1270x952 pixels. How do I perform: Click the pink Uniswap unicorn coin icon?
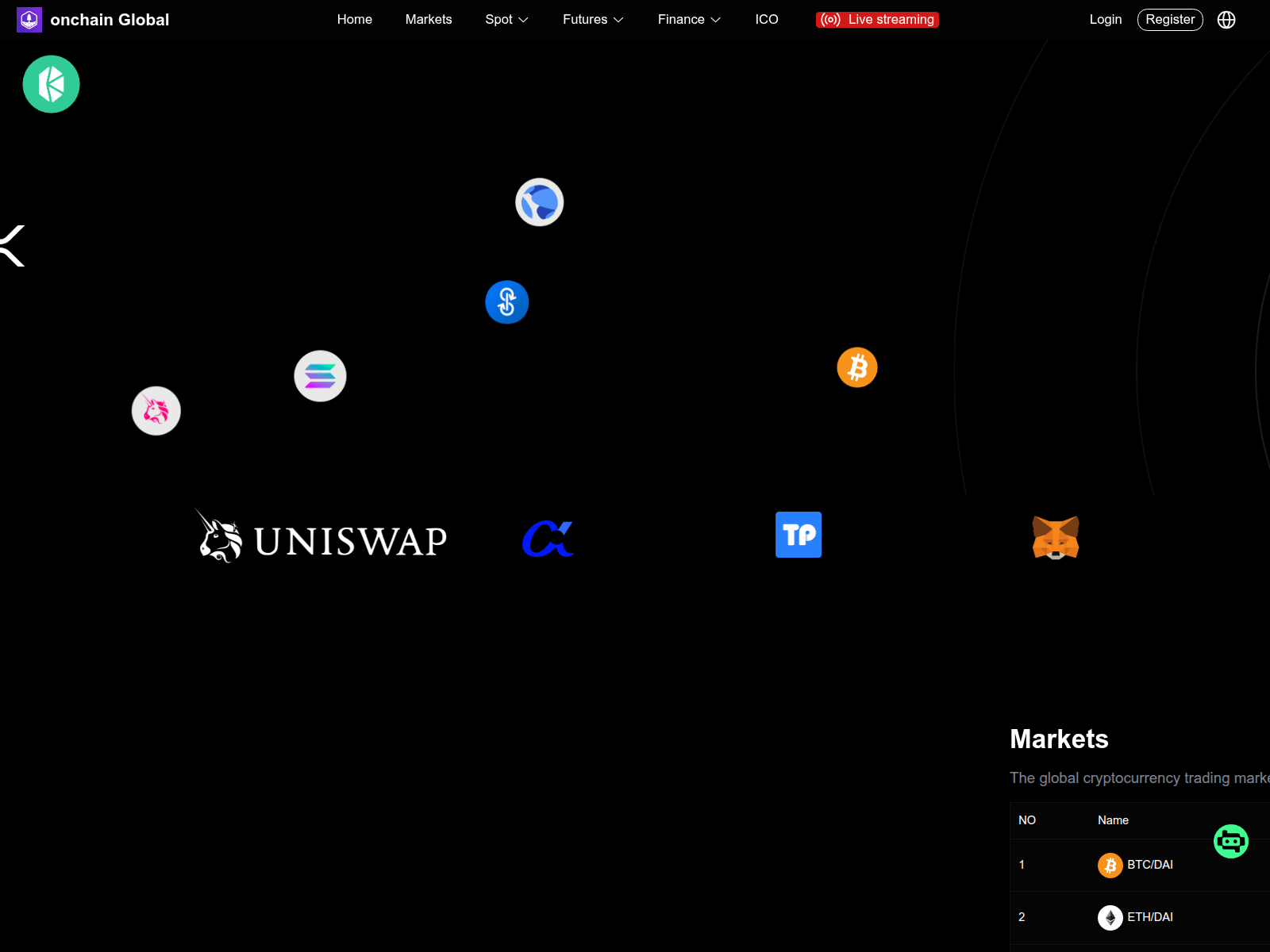(156, 411)
